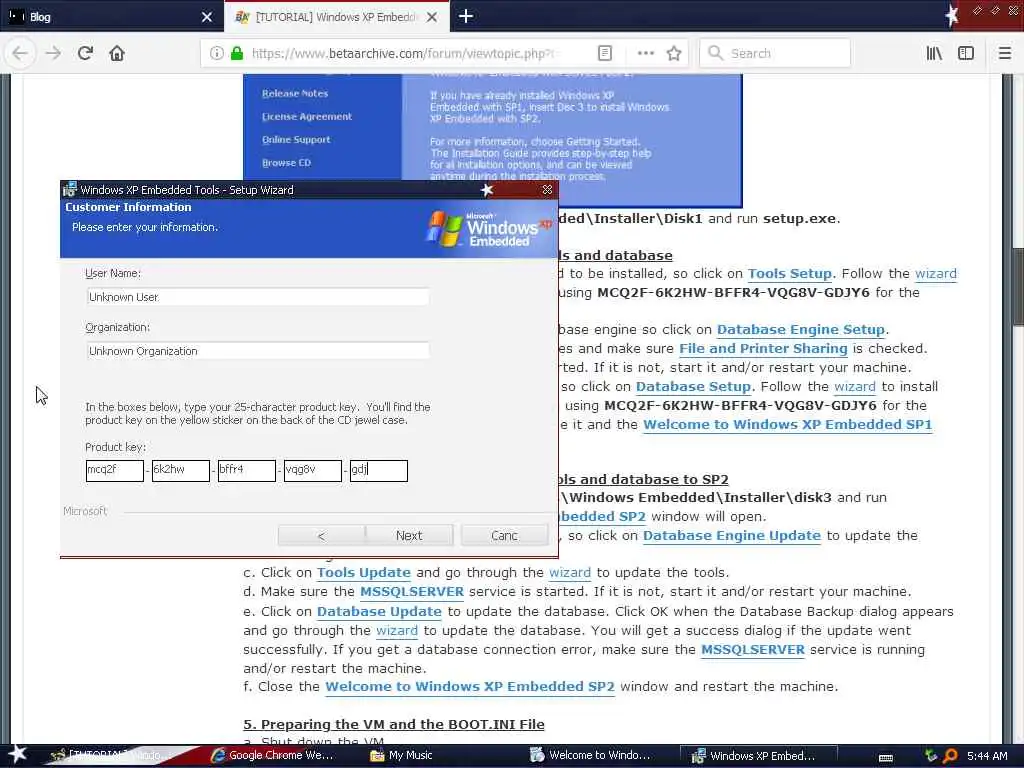
Task: Click Welcome to Windows XP Embedded SP1 link
Action: (x=788, y=424)
